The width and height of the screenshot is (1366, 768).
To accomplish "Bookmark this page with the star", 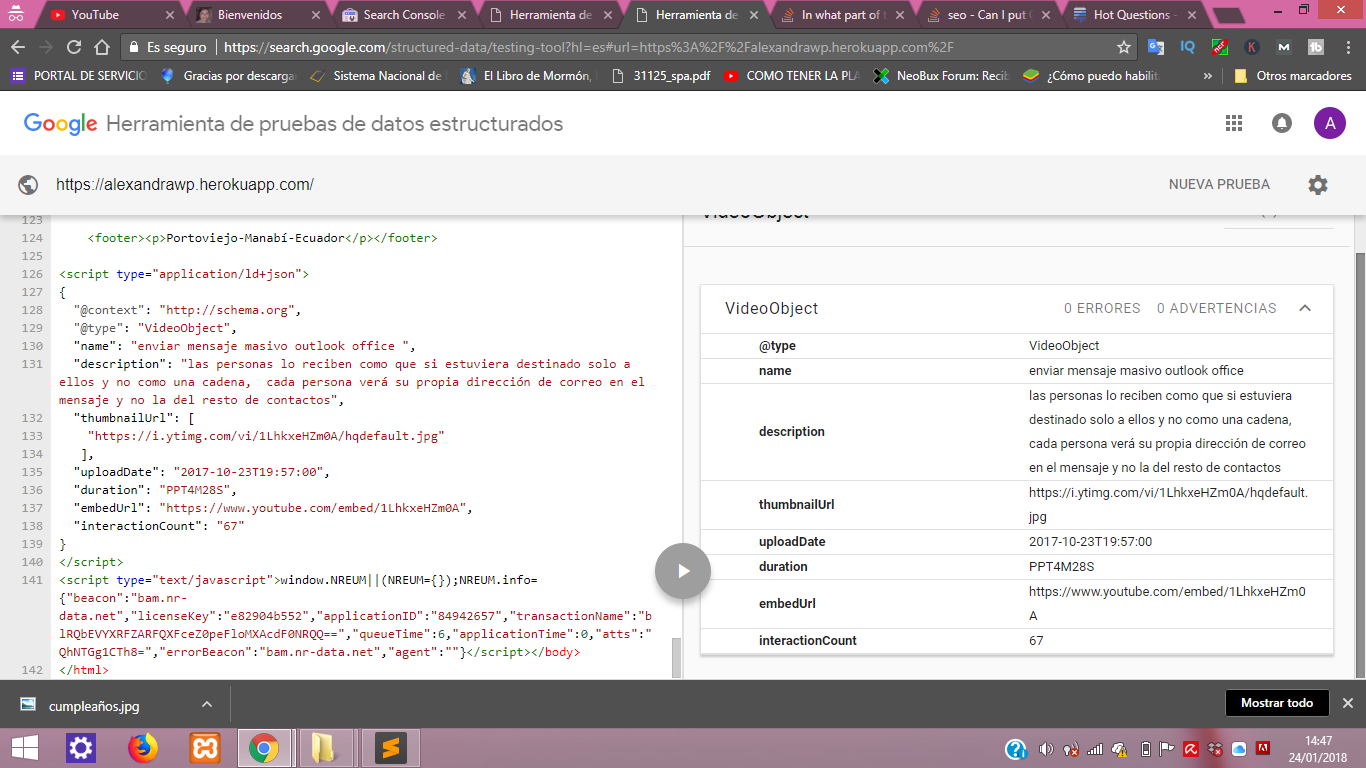I will click(1124, 47).
